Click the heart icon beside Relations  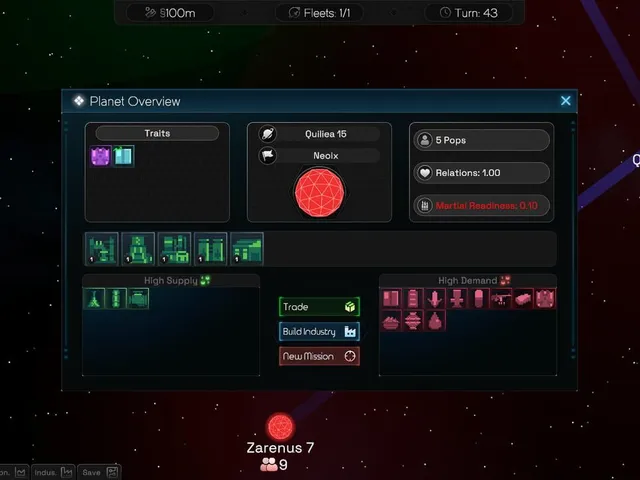pyautogui.click(x=424, y=173)
